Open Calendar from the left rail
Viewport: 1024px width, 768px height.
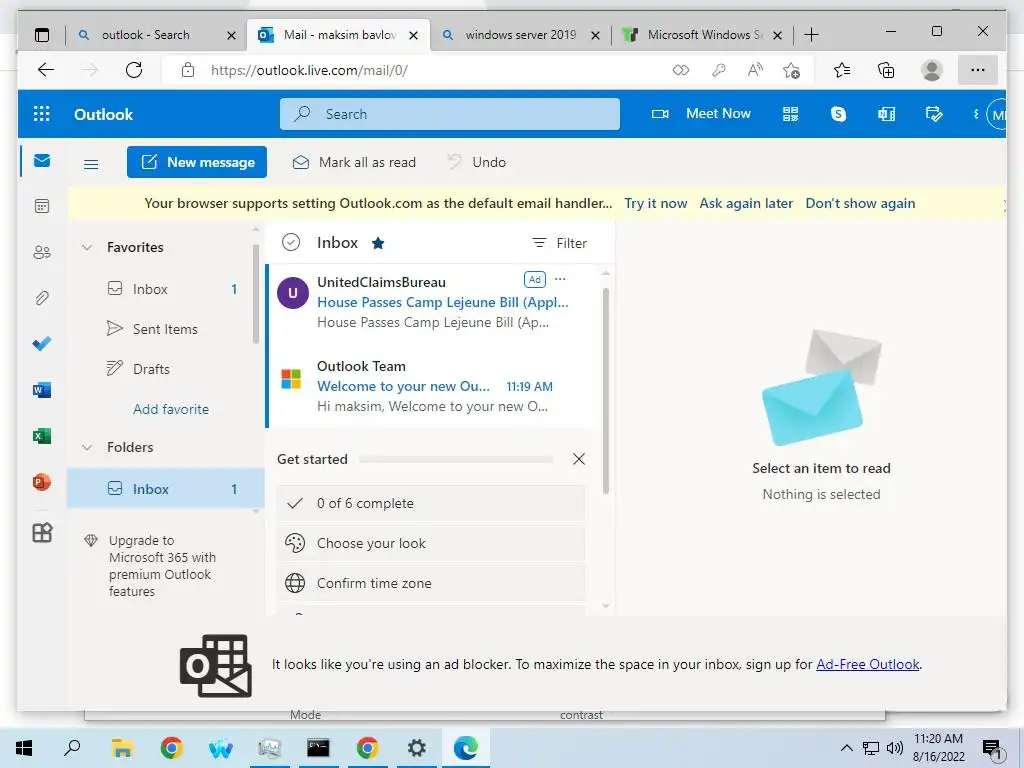click(42, 206)
